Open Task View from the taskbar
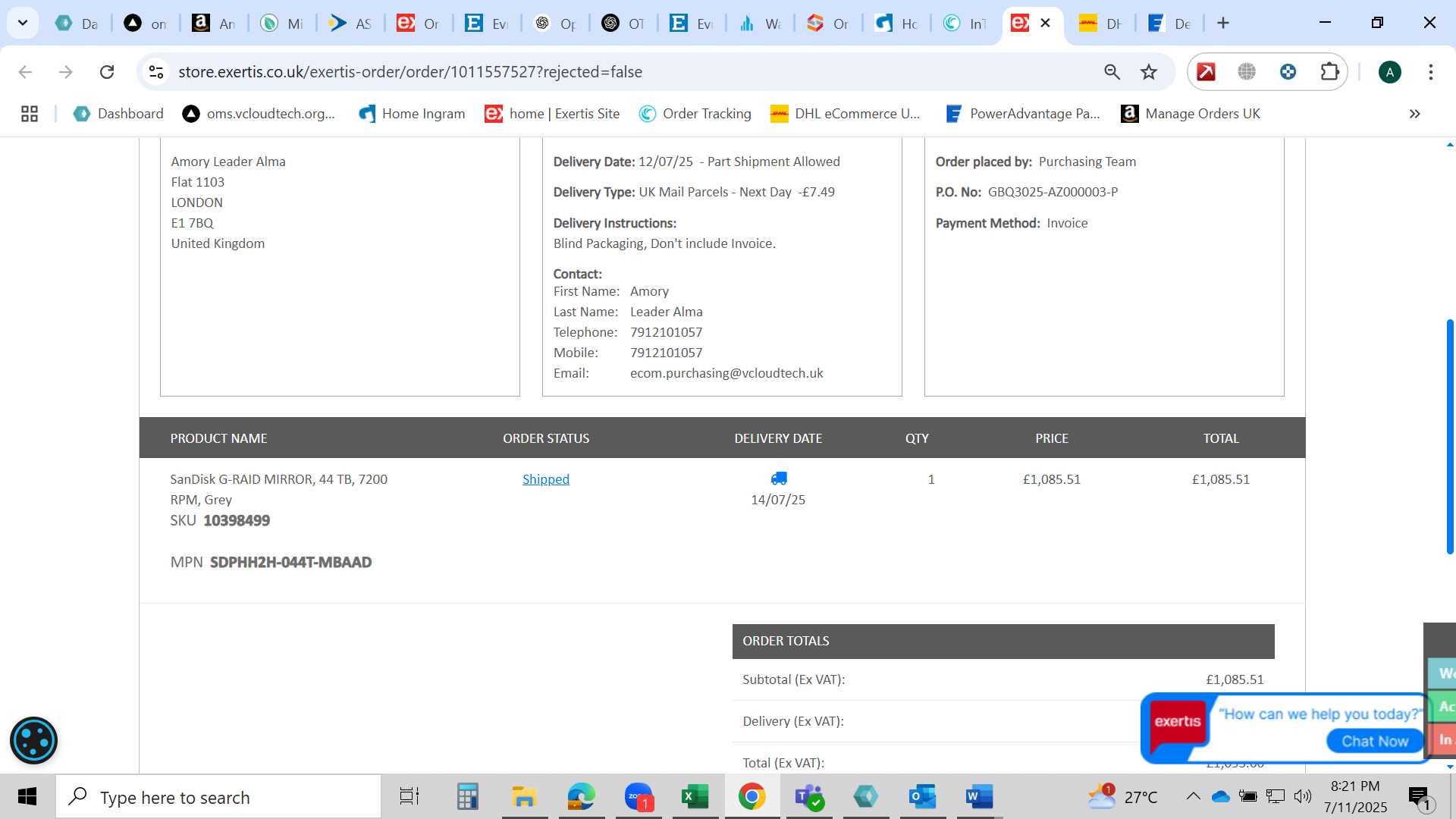The height and width of the screenshot is (819, 1456). click(x=409, y=797)
